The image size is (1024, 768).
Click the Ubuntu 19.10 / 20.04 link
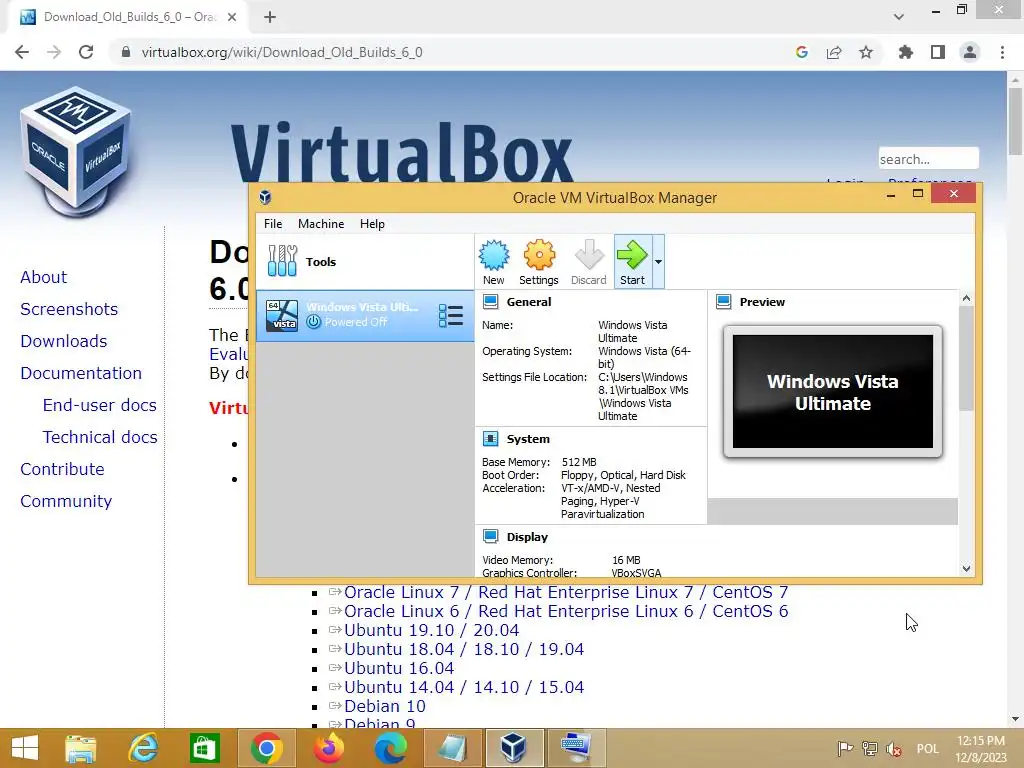click(x=432, y=630)
